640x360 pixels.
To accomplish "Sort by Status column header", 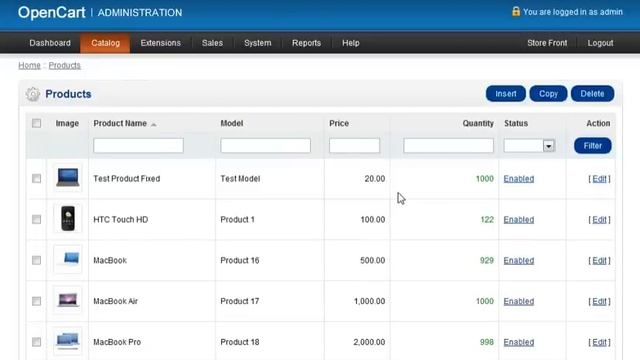I will tap(516, 123).
